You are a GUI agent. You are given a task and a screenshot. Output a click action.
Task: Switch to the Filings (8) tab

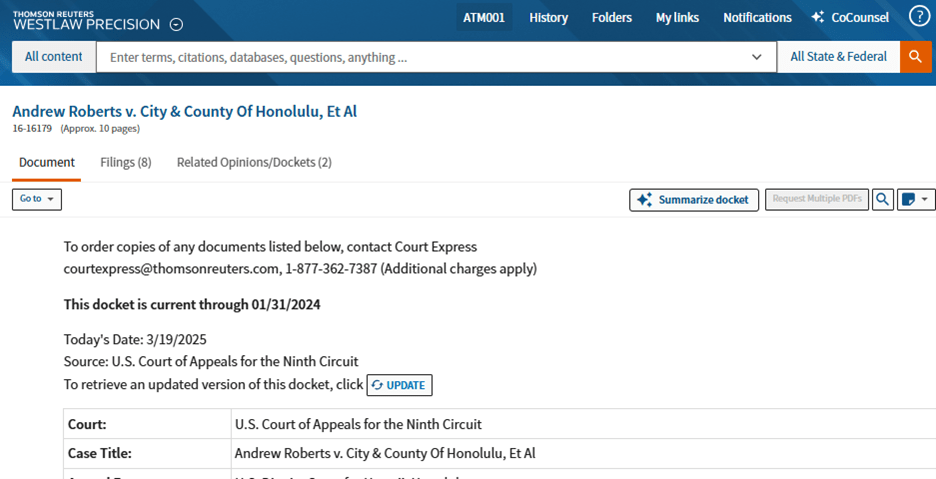126,162
